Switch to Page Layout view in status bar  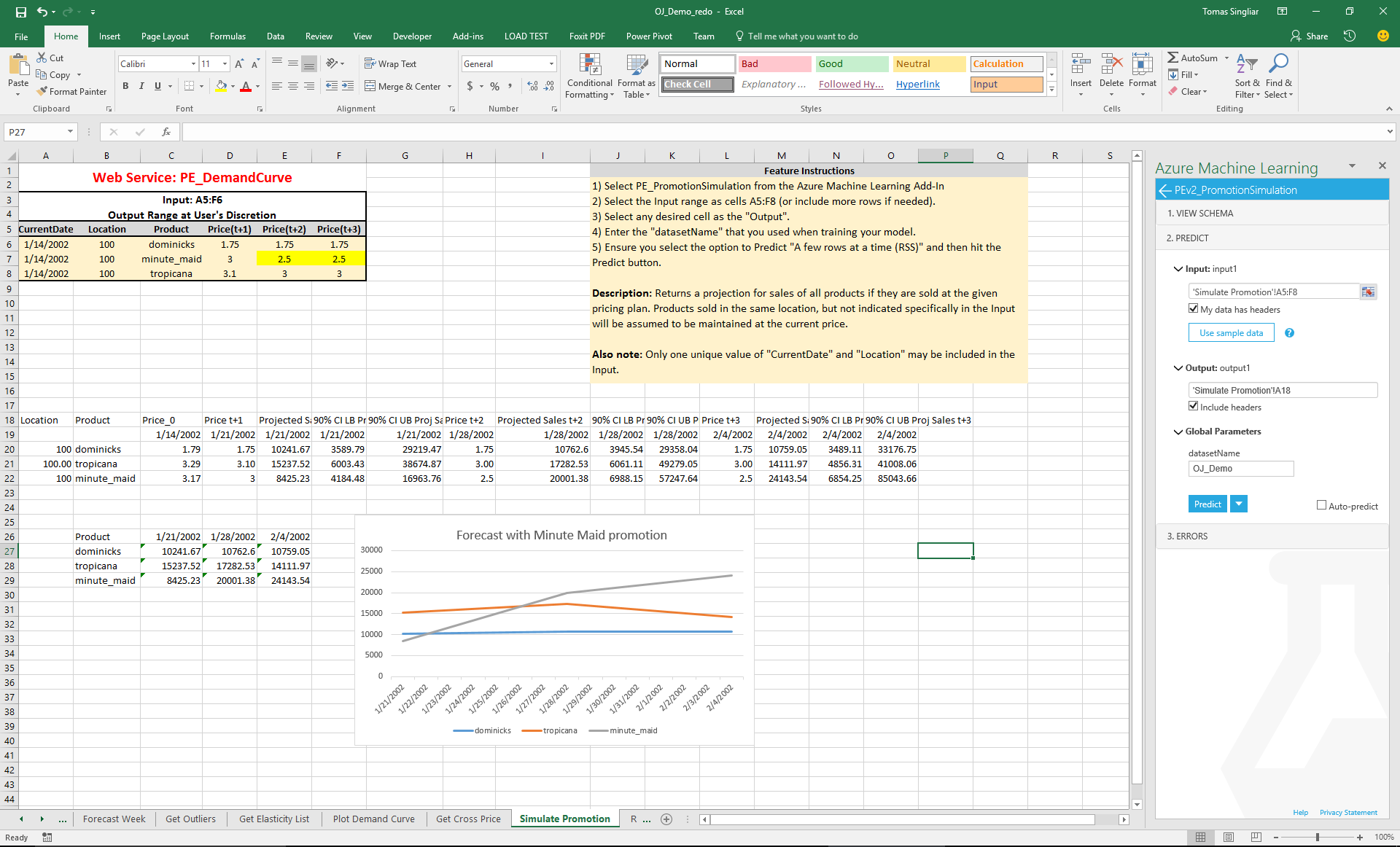pos(1229,837)
